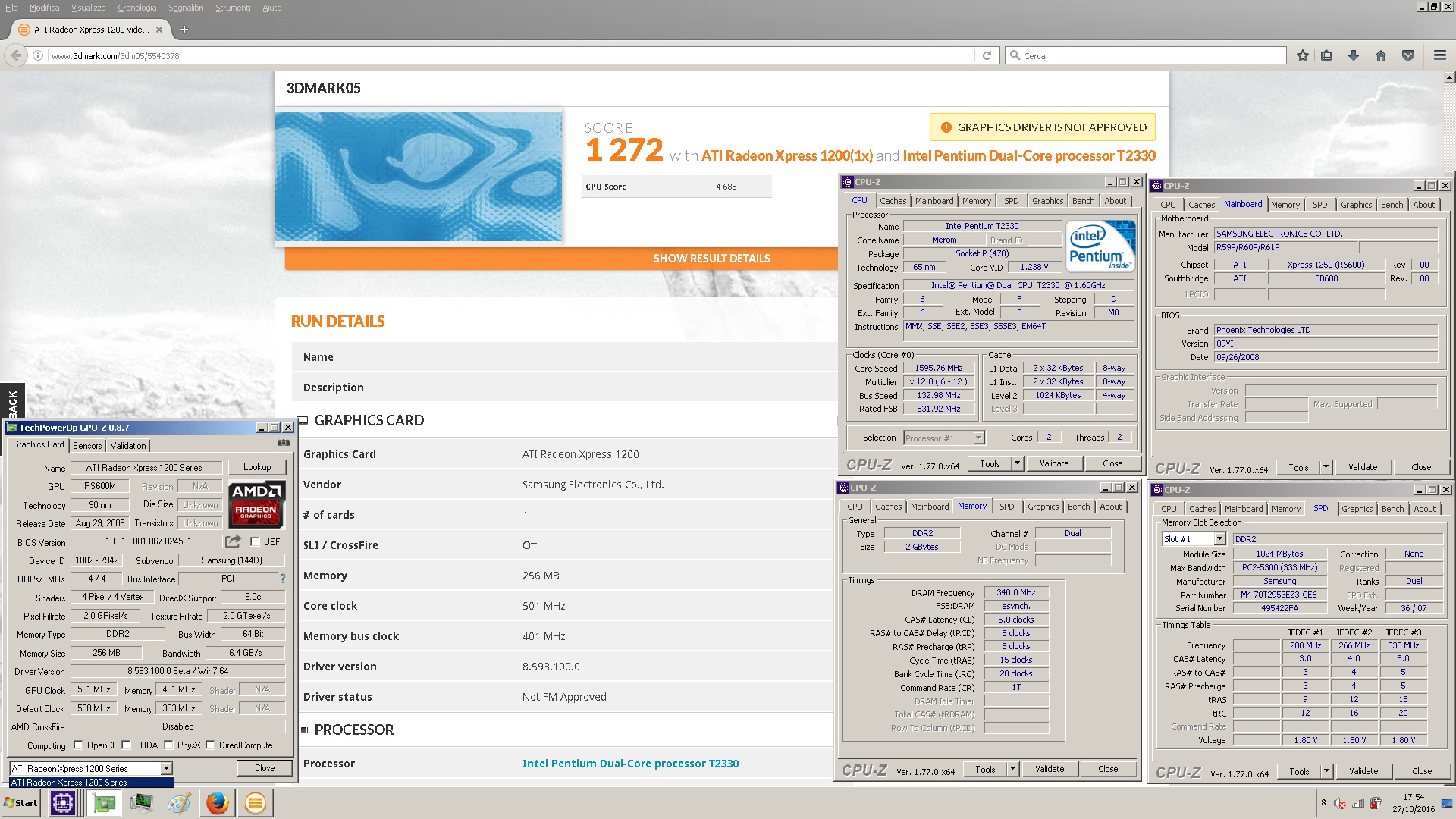Click the Firefox back navigation arrow
The width and height of the screenshot is (1456, 819).
coord(16,55)
